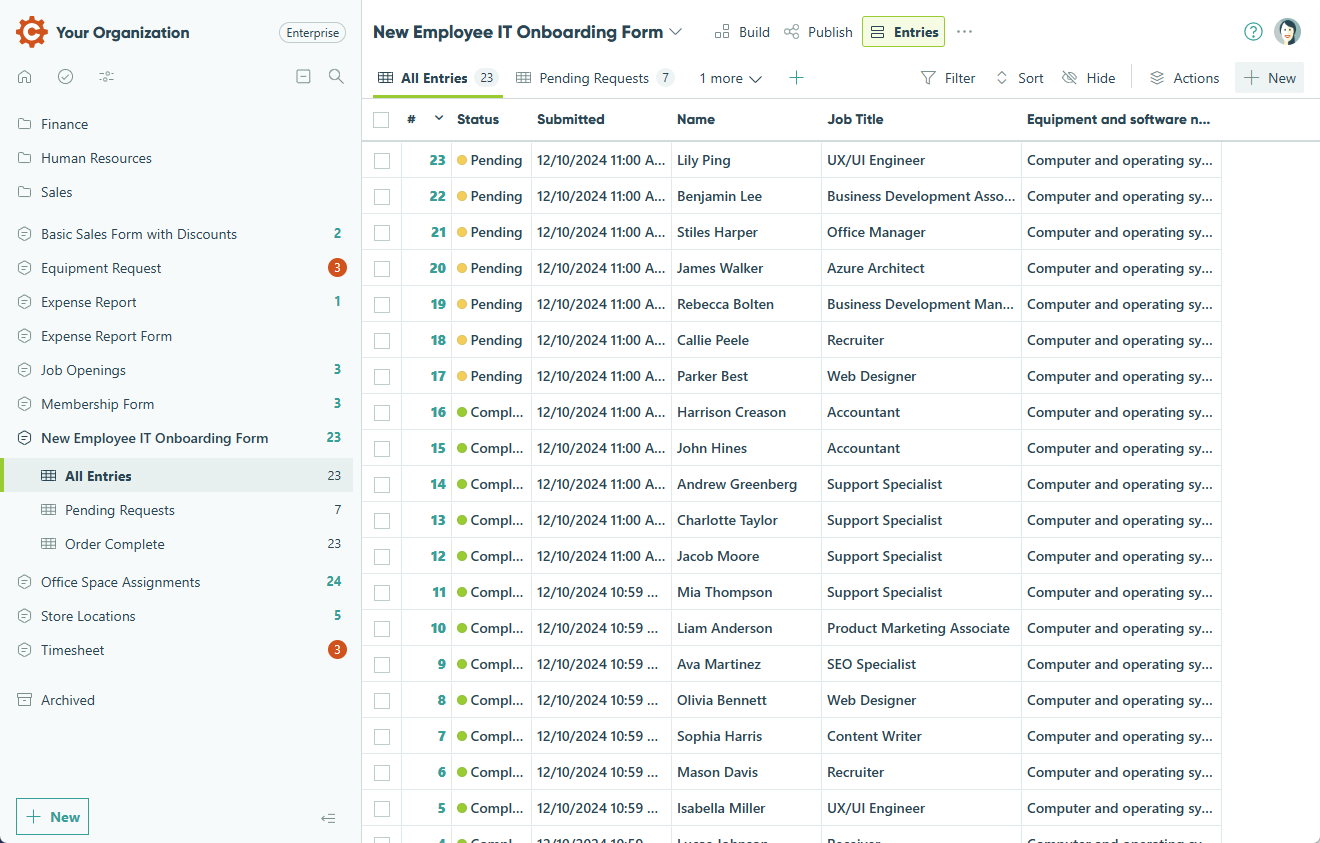Click the Cognito Forms organization logo

click(x=32, y=32)
